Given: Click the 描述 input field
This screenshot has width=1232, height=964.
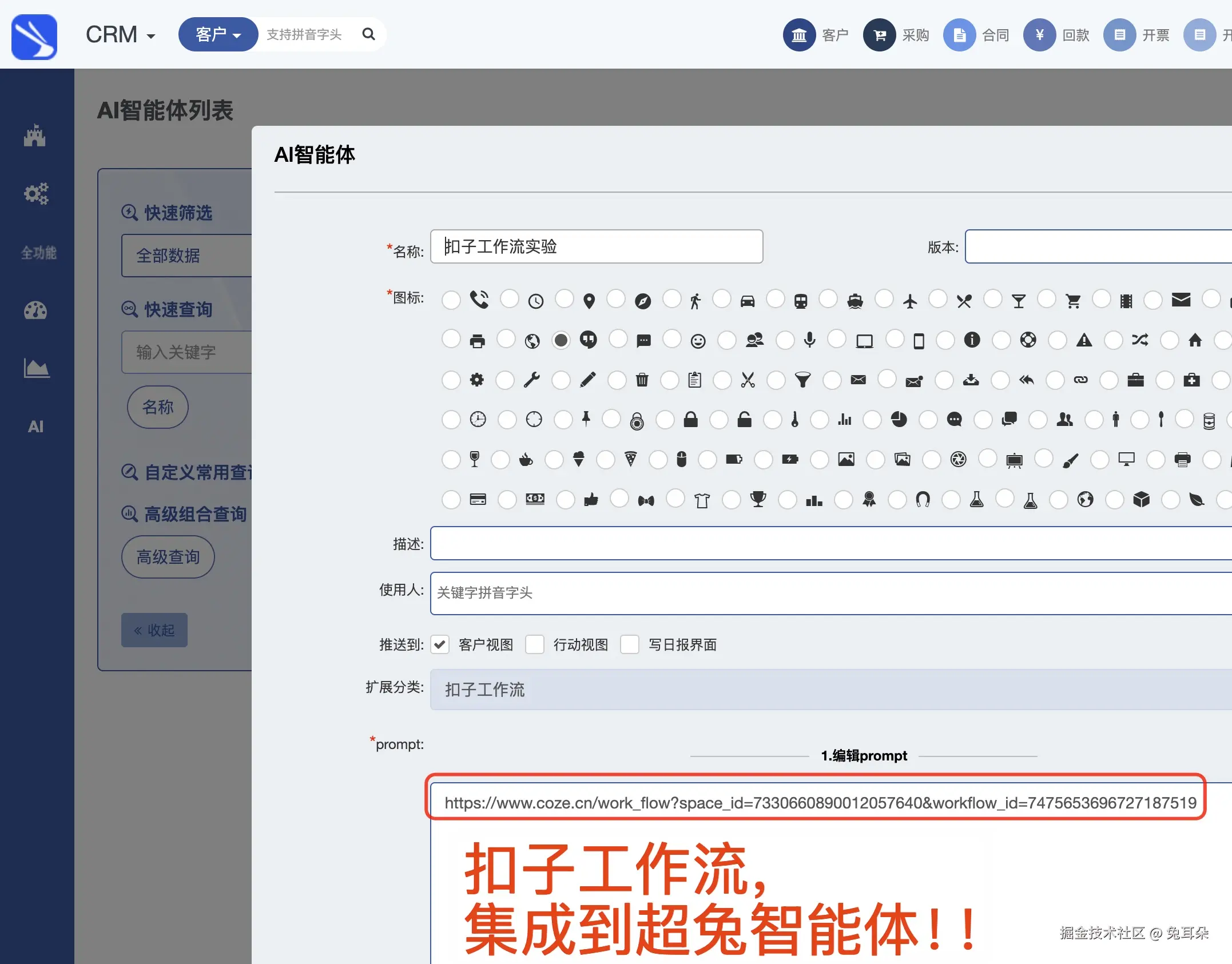Looking at the screenshot, I should coord(829,543).
